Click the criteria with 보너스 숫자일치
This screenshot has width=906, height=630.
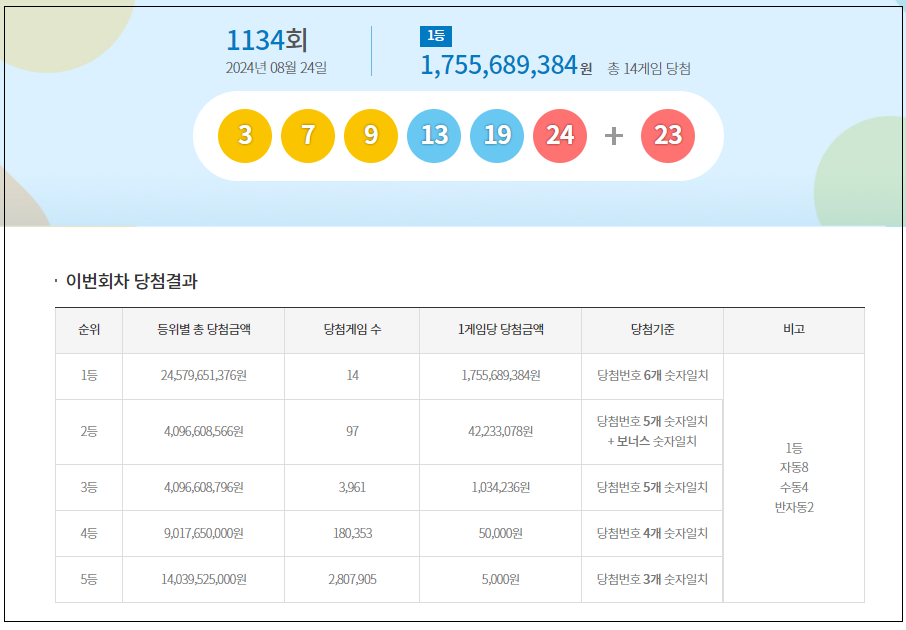point(652,432)
